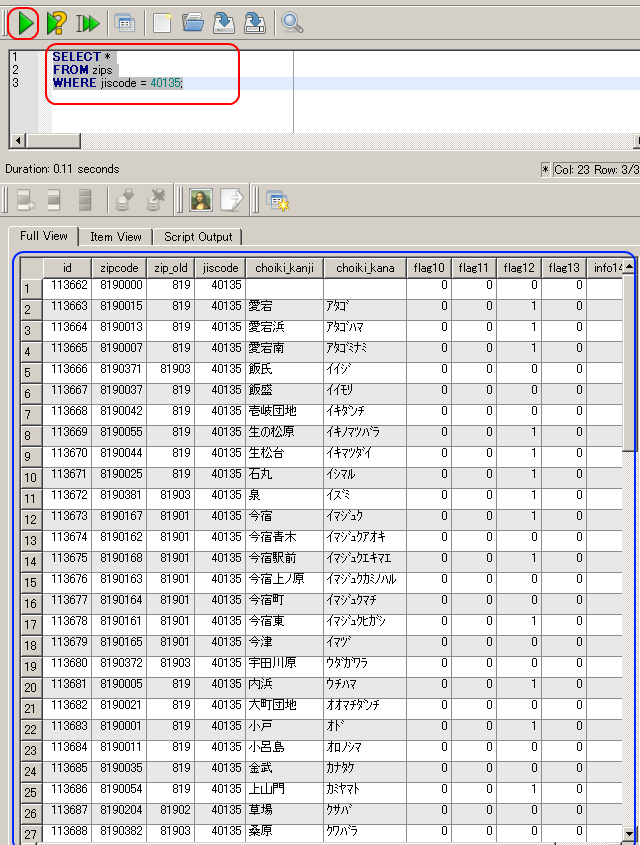Click kanji cell 桑原
This screenshot has width=640, height=845.
click(284, 832)
